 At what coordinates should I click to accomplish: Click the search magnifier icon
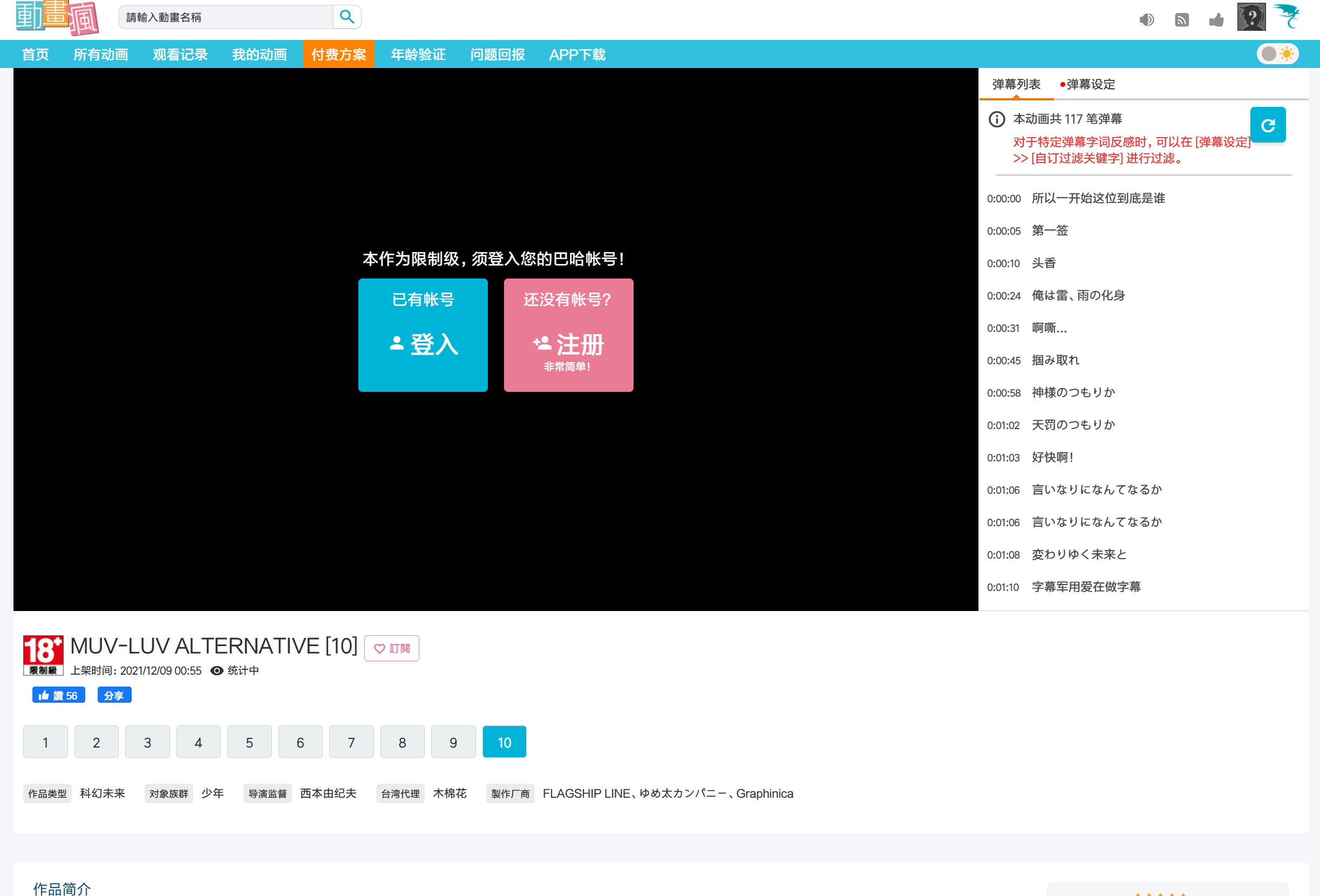tap(346, 17)
